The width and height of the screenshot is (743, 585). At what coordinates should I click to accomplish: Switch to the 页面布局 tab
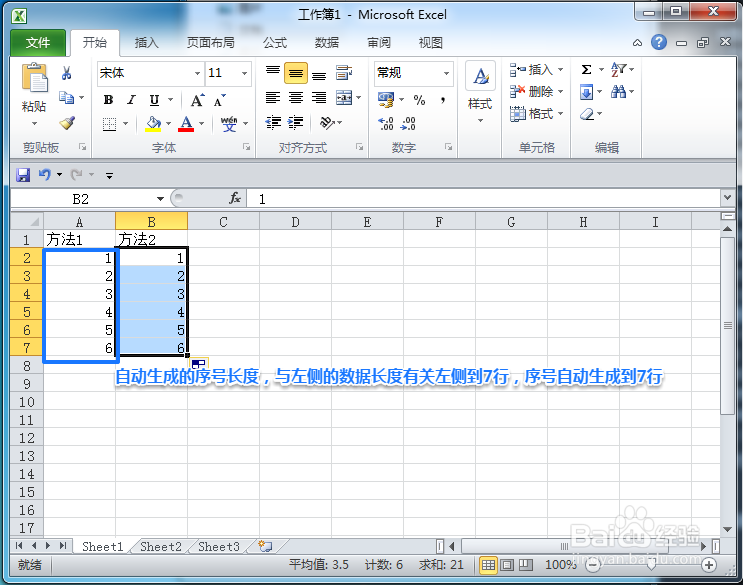[x=210, y=43]
